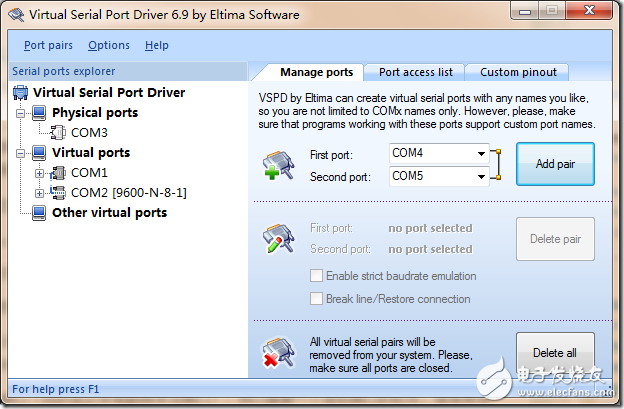Viewport: 624px width, 409px height.
Task: Click the Delete all button
Action: click(555, 353)
